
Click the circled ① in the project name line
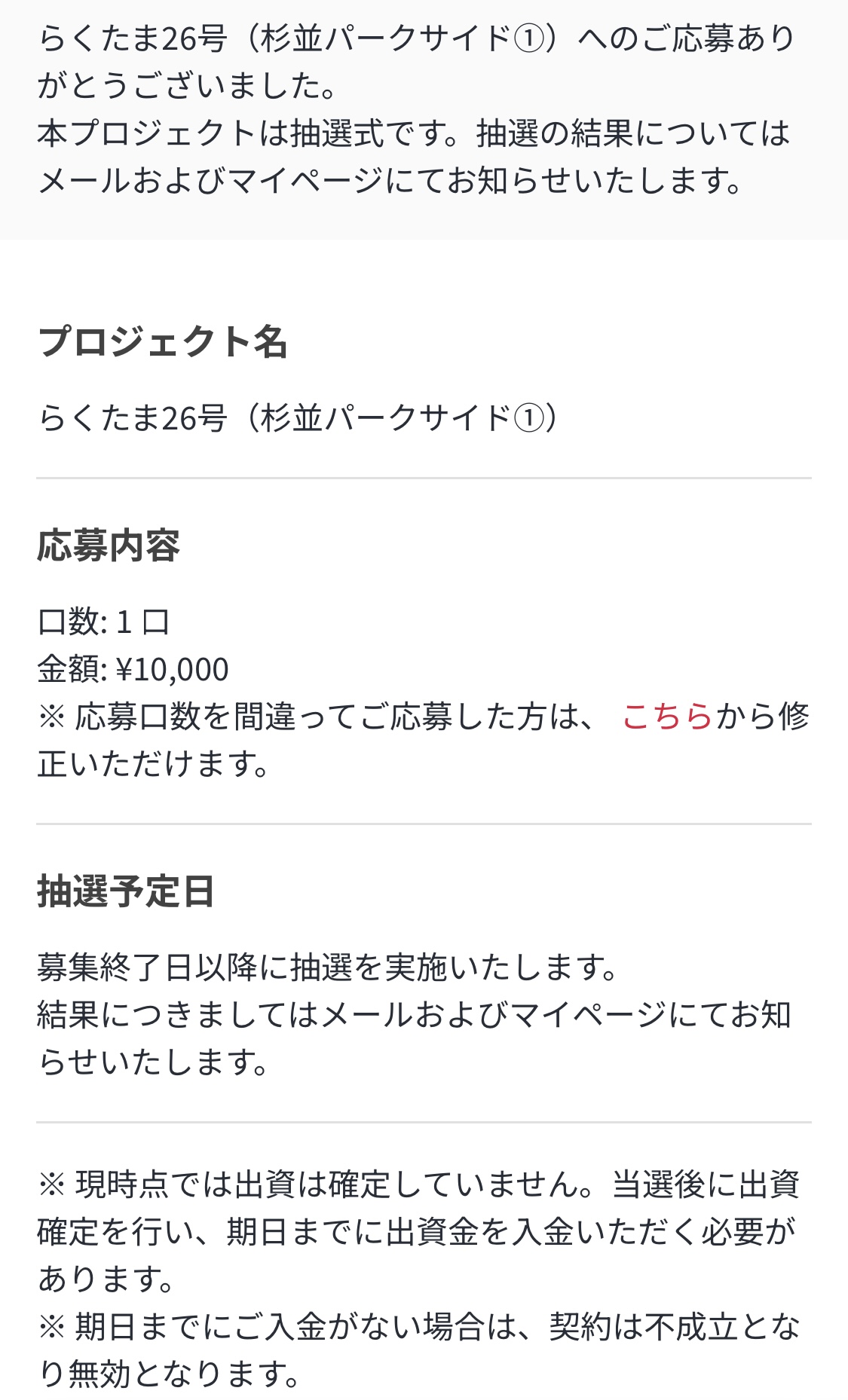click(x=529, y=418)
